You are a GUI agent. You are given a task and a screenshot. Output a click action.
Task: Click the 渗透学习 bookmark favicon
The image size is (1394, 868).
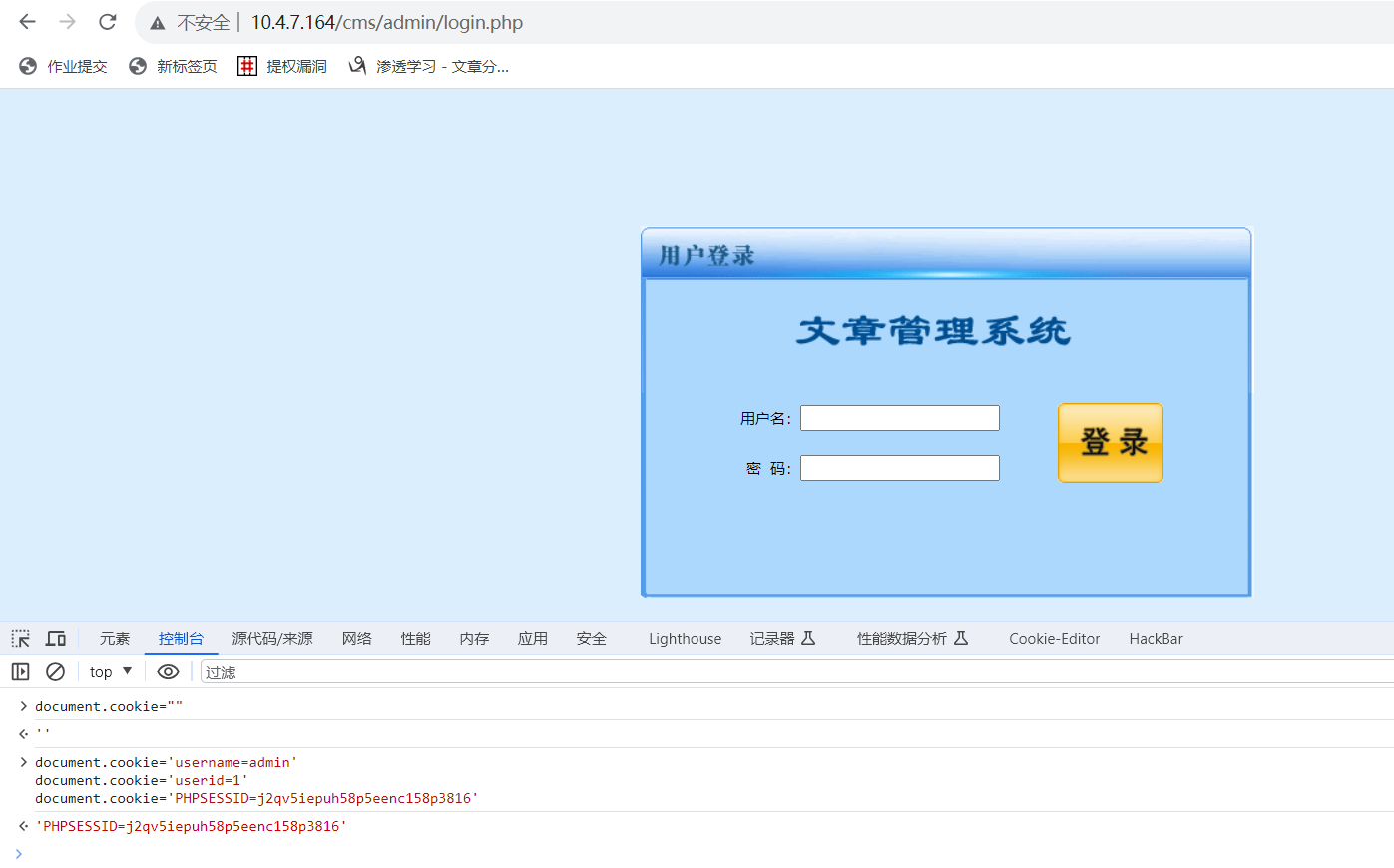tap(357, 66)
